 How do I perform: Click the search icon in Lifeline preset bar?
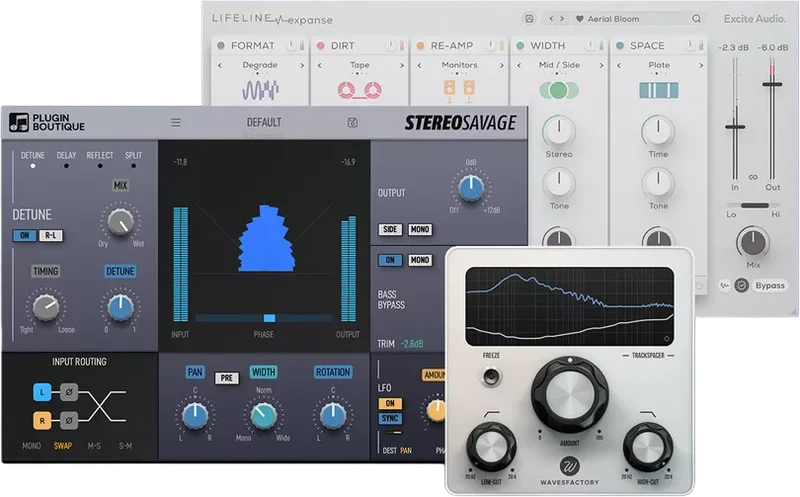tap(696, 19)
